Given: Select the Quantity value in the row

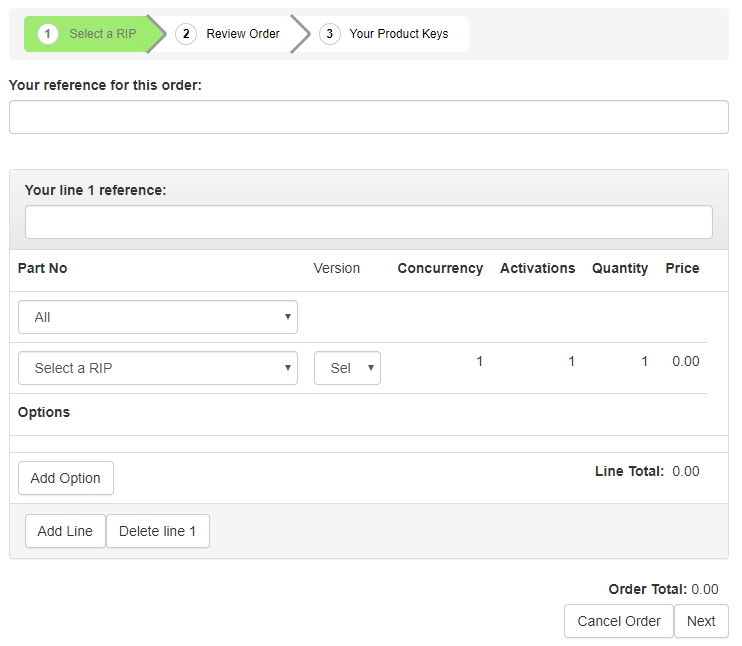Looking at the screenshot, I should click(644, 361).
